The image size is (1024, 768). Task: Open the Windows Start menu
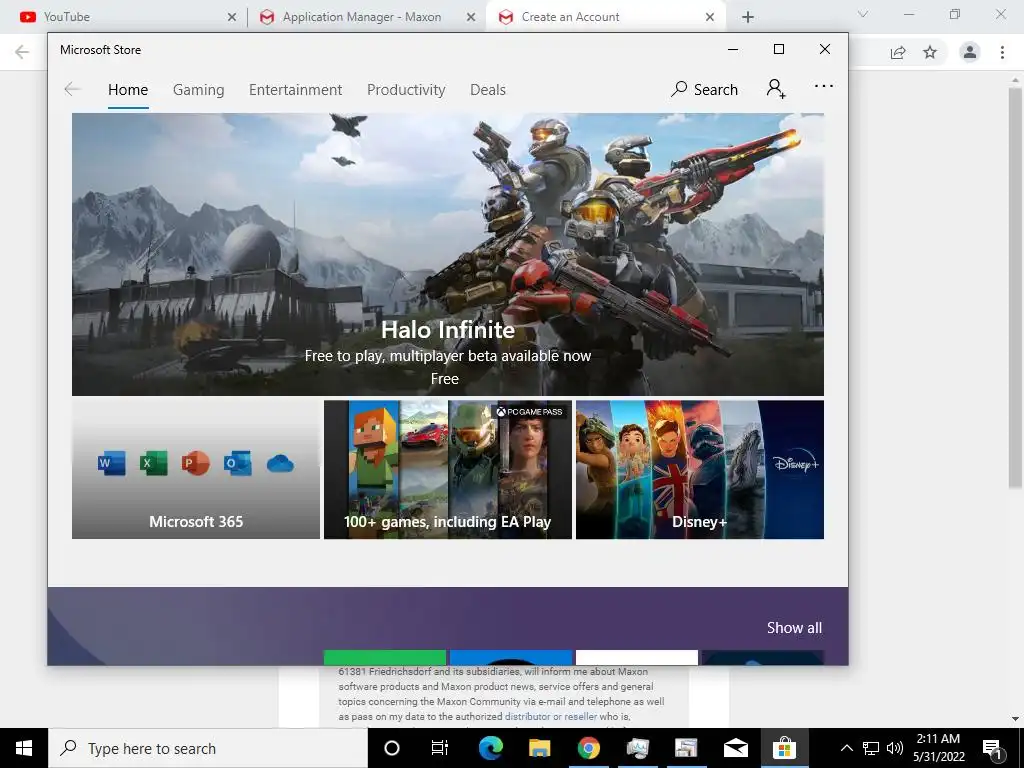coord(24,748)
